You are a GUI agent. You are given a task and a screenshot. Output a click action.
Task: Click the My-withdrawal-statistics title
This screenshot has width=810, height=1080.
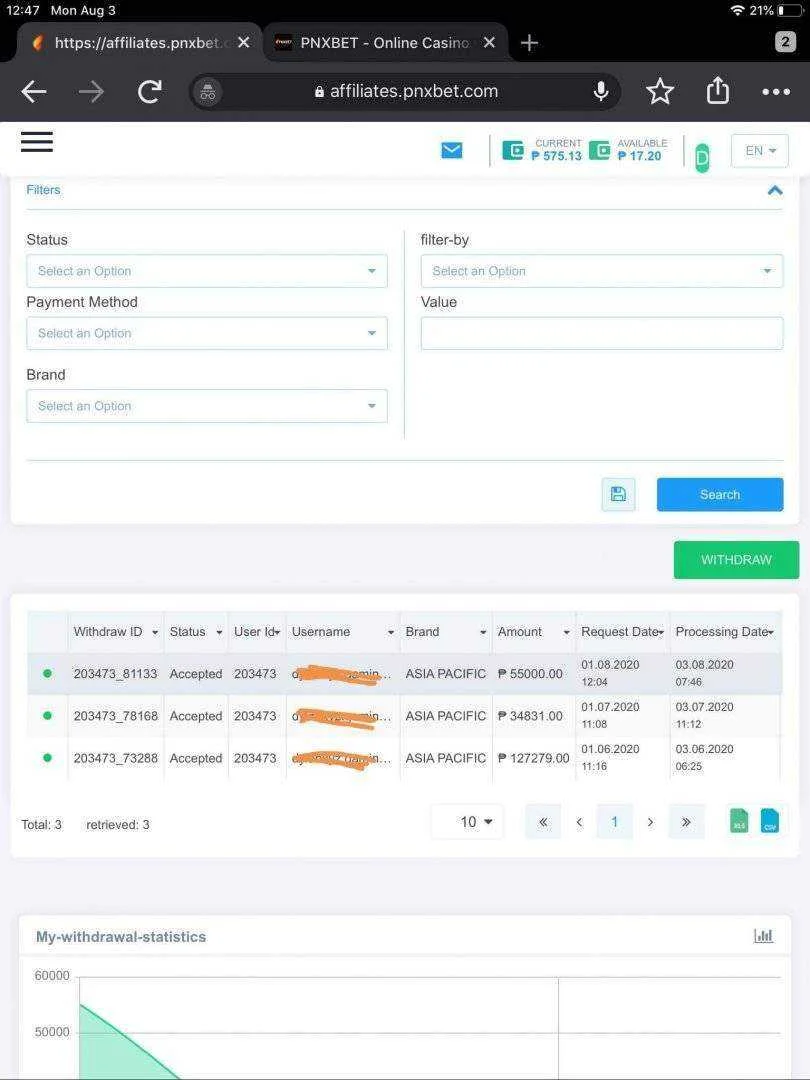coord(121,937)
